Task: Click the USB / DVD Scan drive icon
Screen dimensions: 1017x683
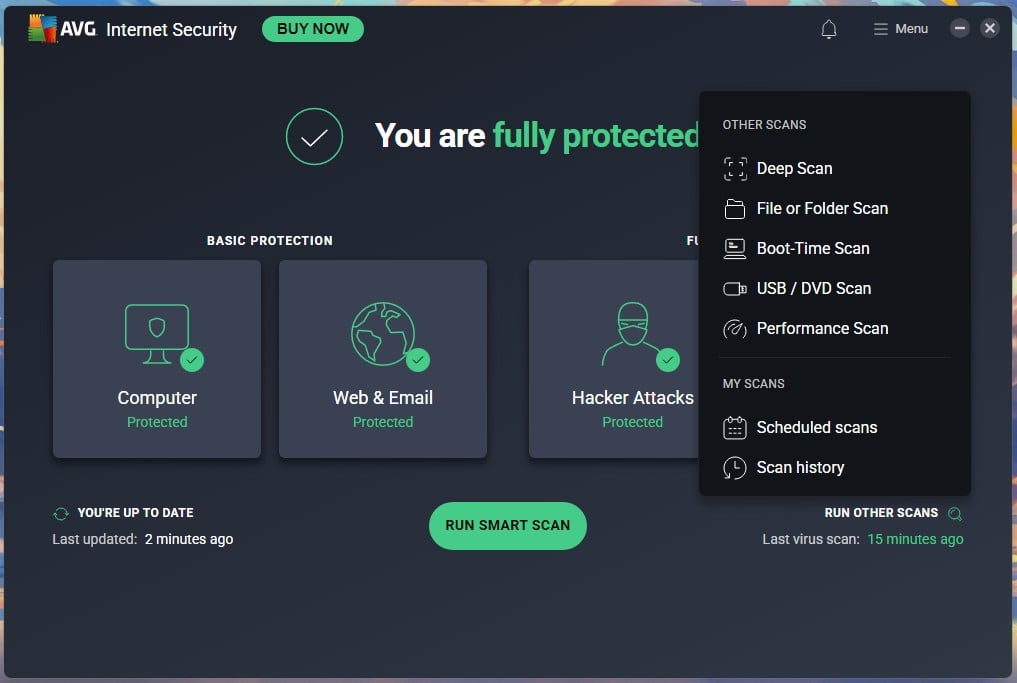Action: 735,289
